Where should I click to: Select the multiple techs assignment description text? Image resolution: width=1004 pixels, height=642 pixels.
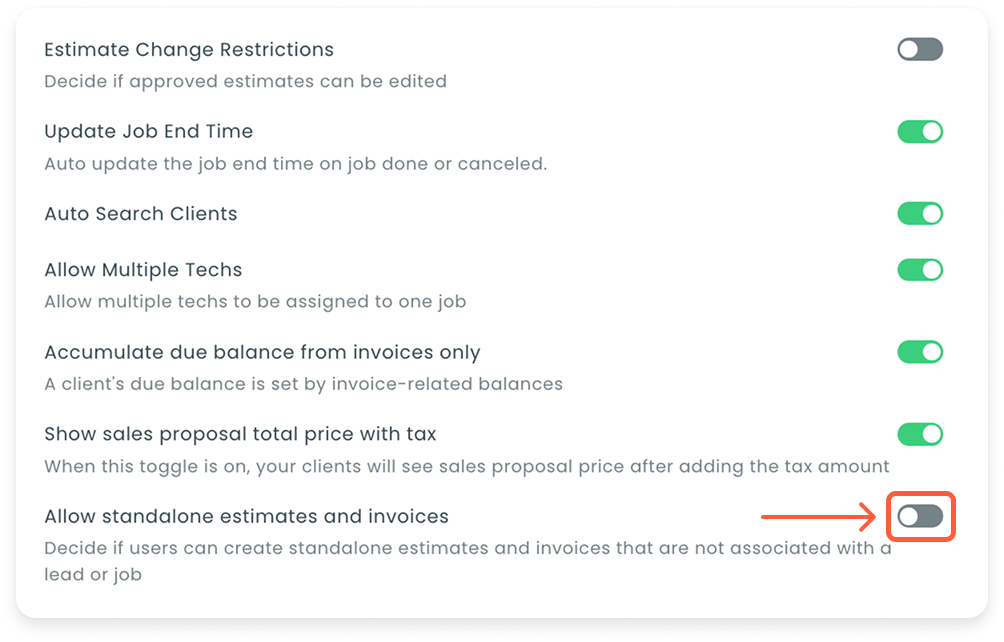[255, 301]
